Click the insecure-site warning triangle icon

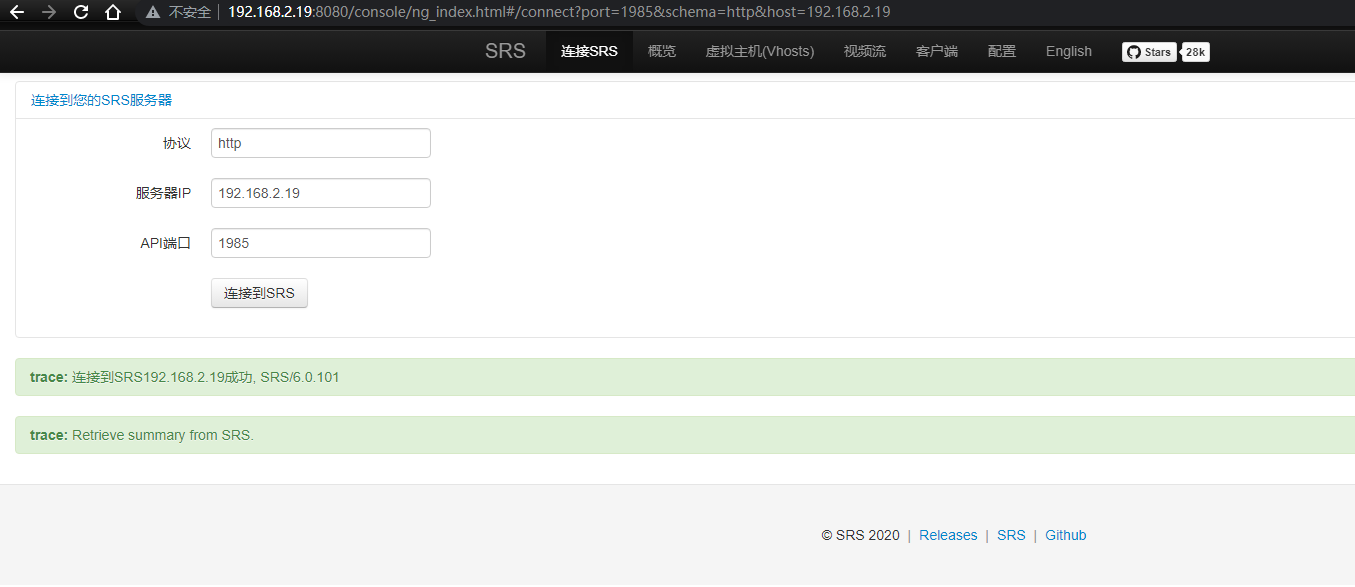153,12
